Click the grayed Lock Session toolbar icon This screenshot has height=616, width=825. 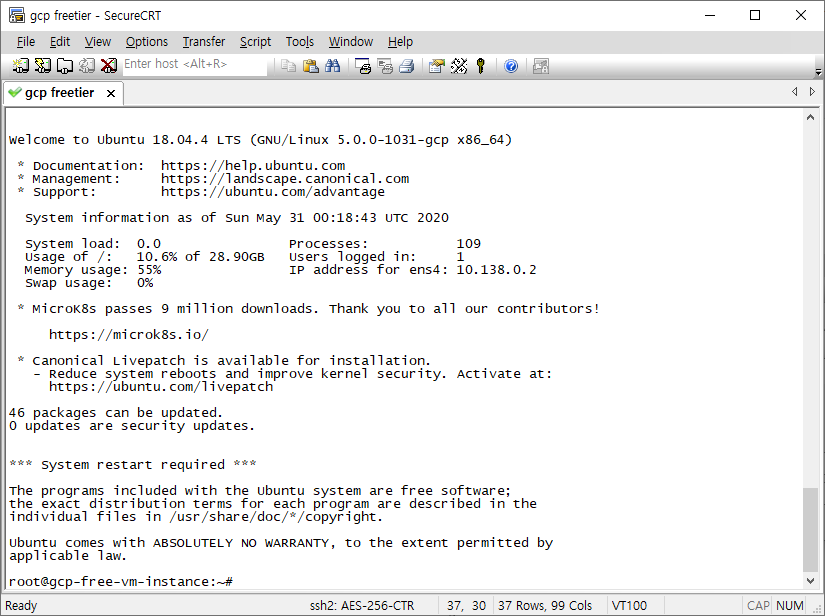541,66
